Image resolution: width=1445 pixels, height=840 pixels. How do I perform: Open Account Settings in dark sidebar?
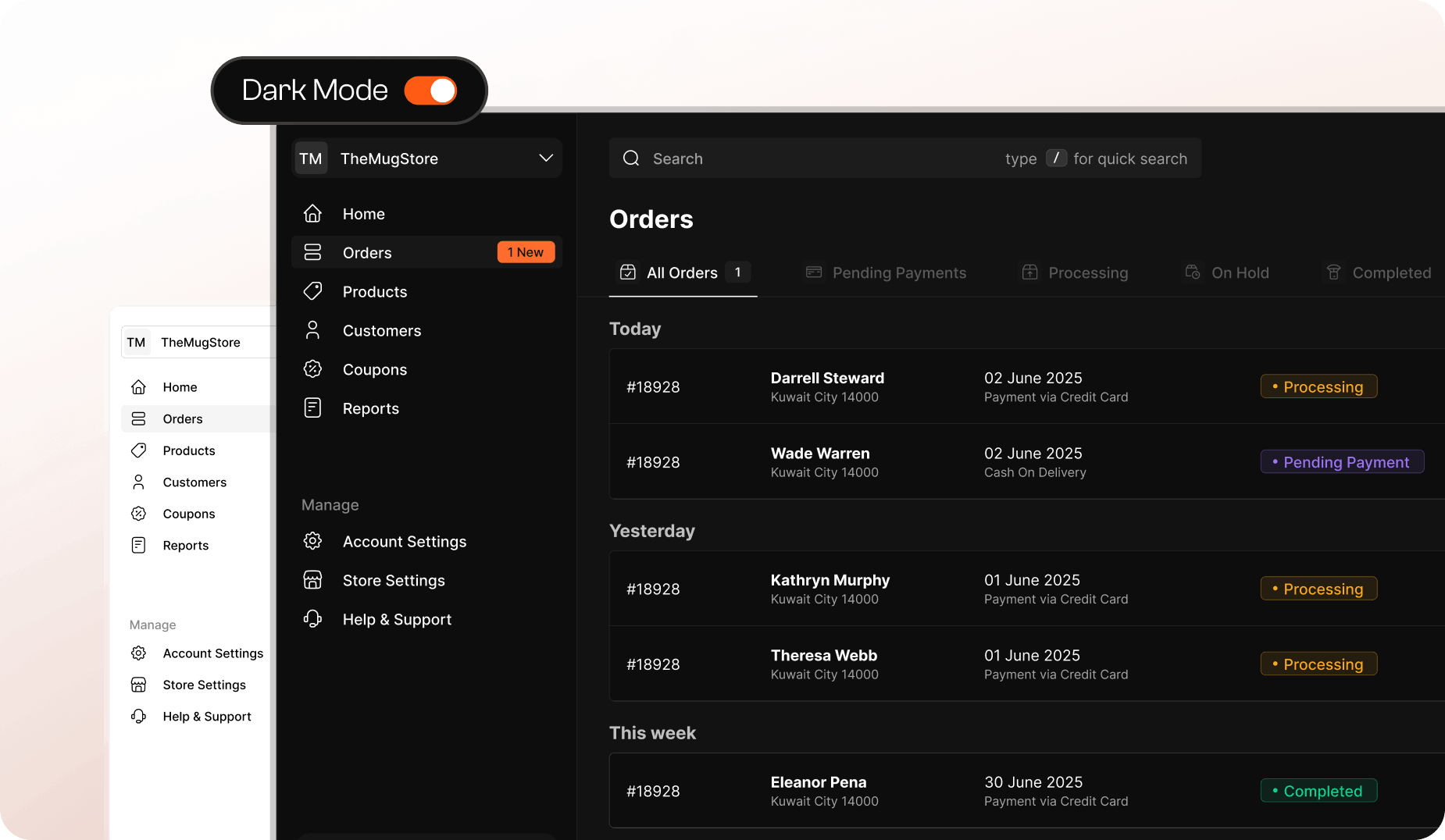tap(426, 541)
